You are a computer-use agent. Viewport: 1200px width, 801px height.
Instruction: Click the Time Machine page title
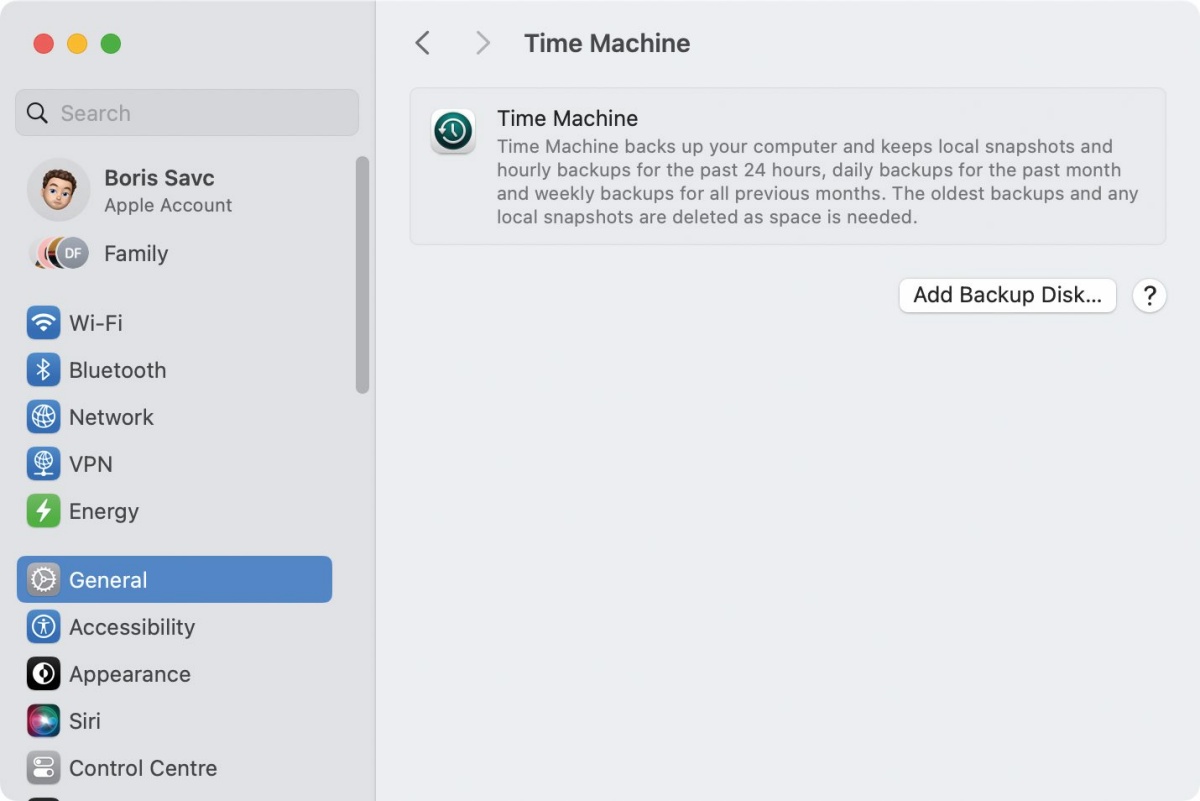pyautogui.click(x=607, y=43)
